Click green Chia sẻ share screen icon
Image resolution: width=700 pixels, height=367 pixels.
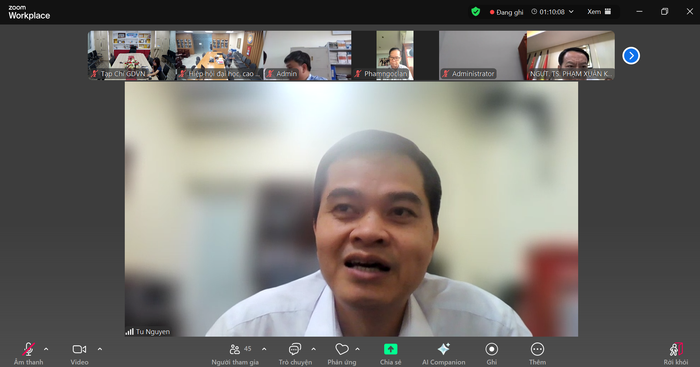tap(391, 349)
